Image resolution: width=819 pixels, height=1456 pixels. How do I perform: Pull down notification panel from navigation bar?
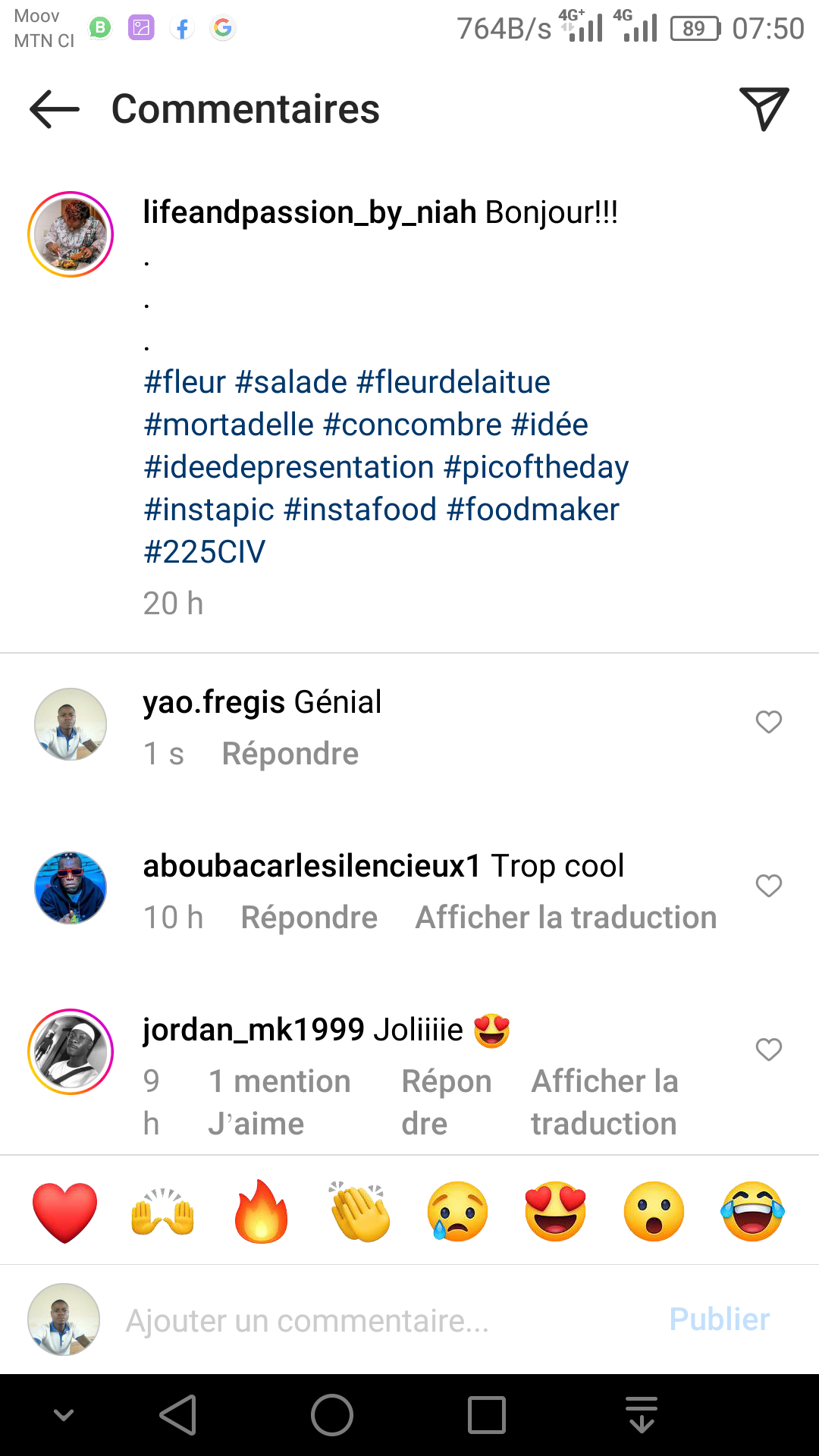pyautogui.click(x=642, y=1415)
